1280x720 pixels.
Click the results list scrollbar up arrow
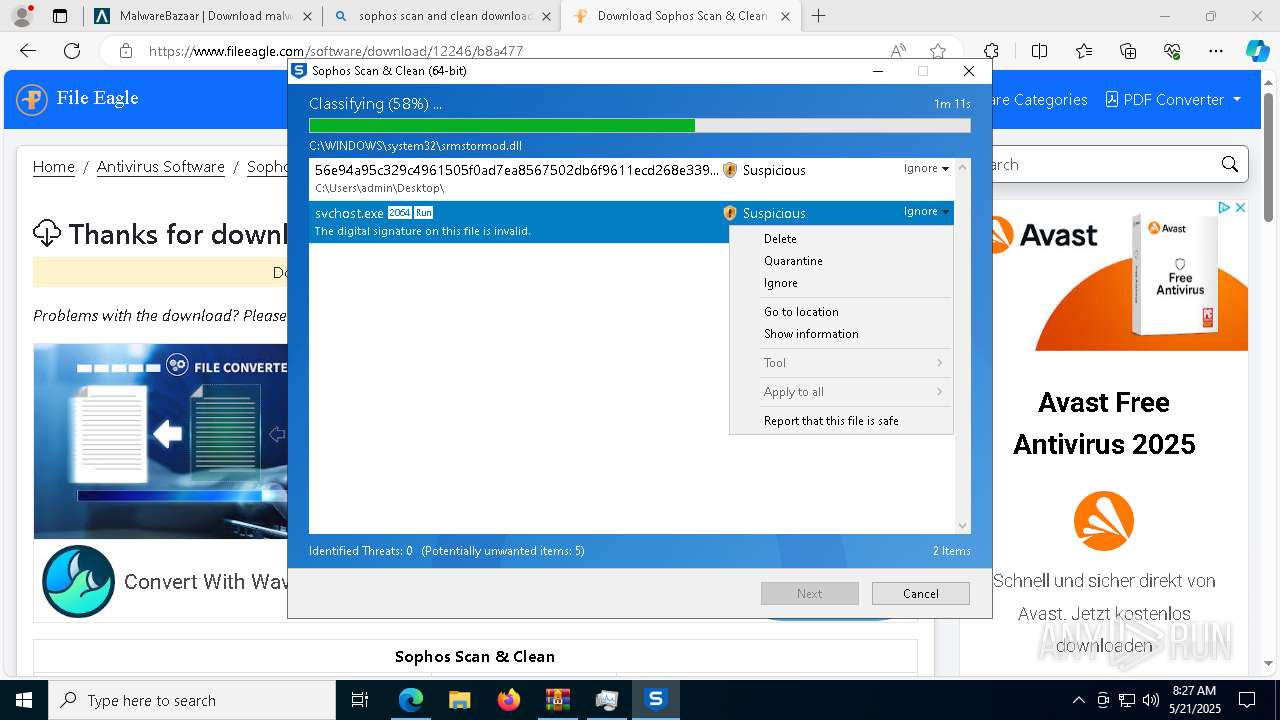pos(962,167)
